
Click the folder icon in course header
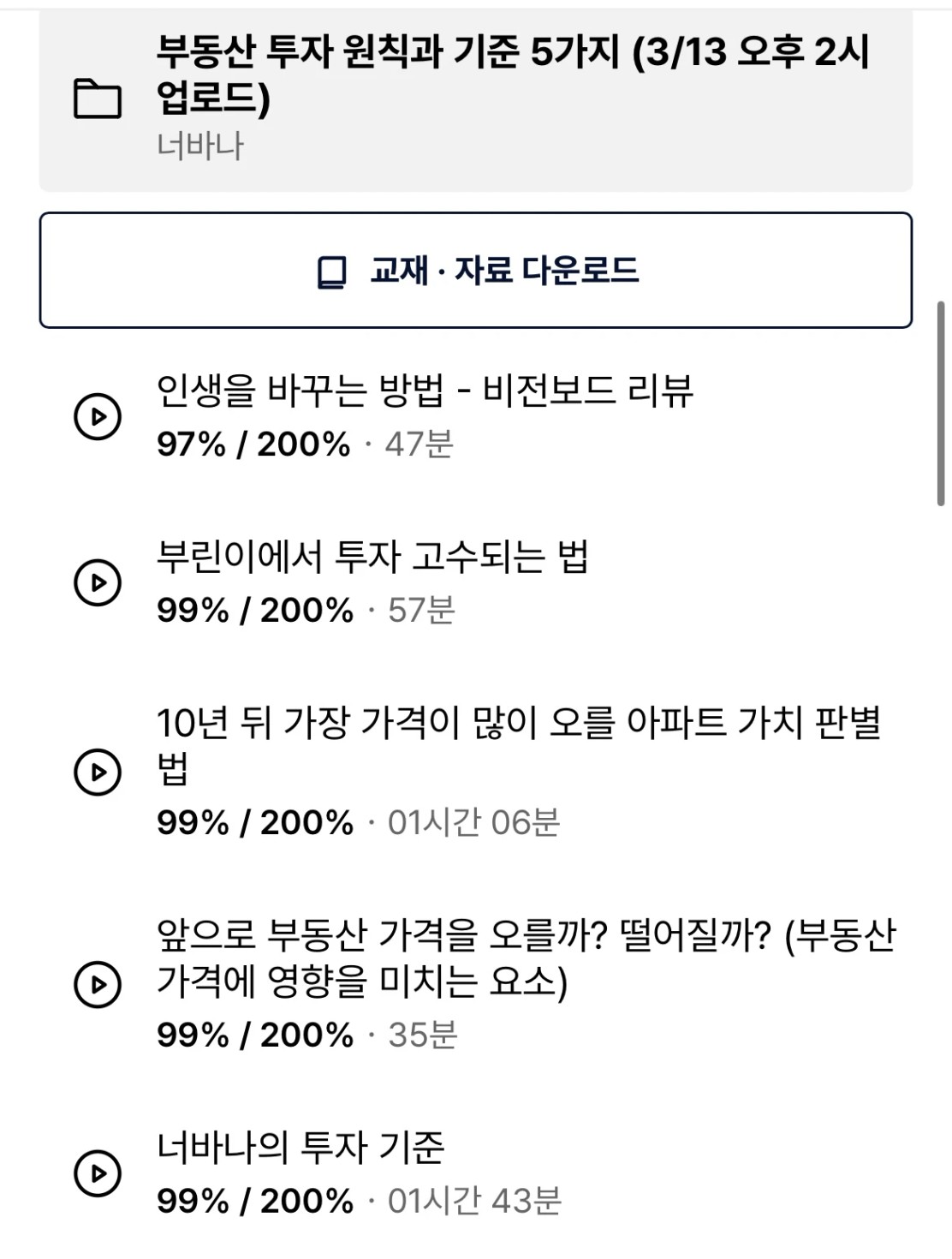[98, 98]
